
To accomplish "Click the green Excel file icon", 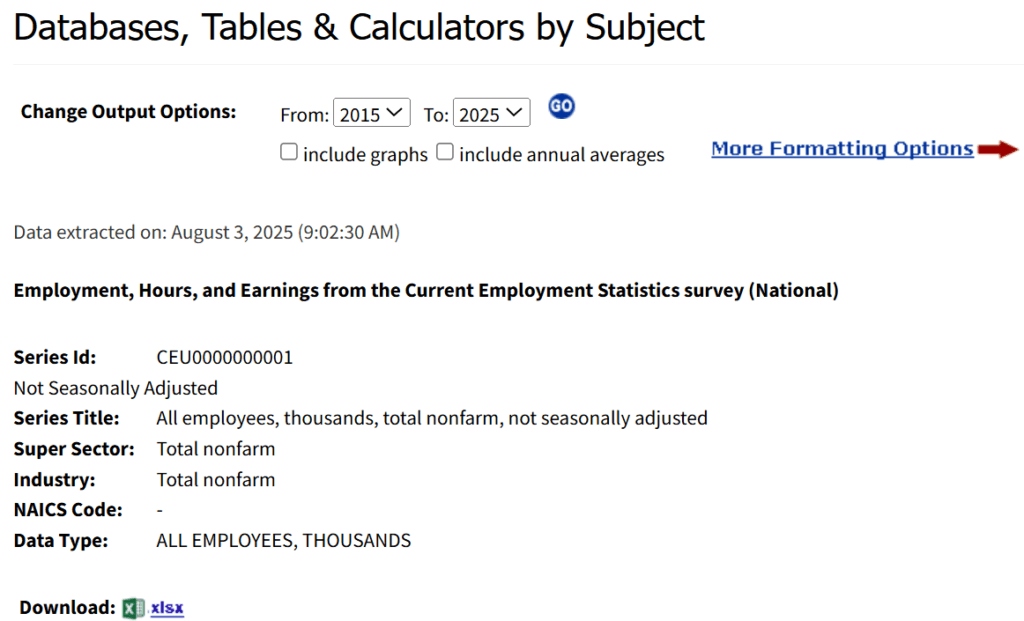I will pos(133,608).
